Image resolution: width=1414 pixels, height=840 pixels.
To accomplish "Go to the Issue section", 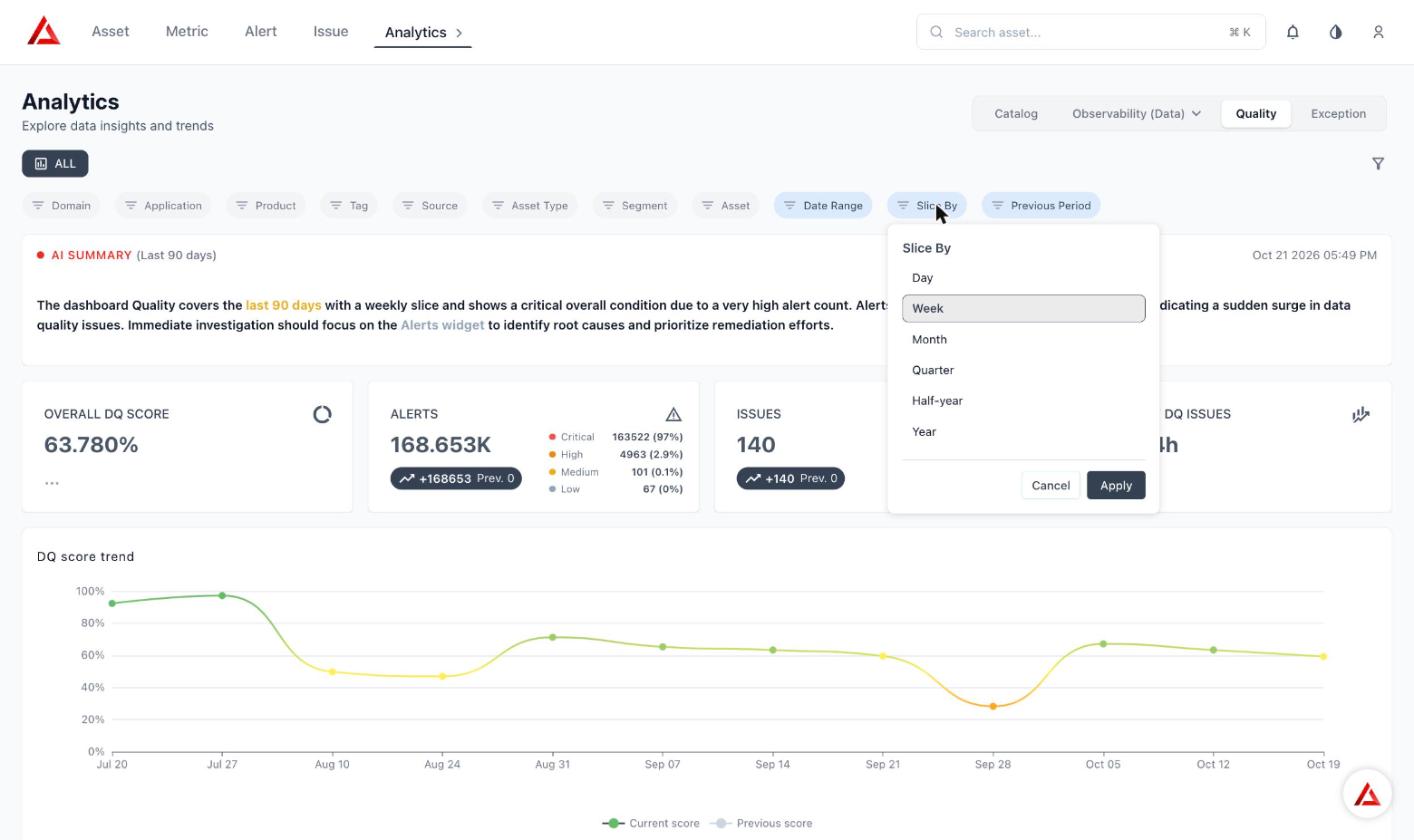I will pyautogui.click(x=331, y=31).
